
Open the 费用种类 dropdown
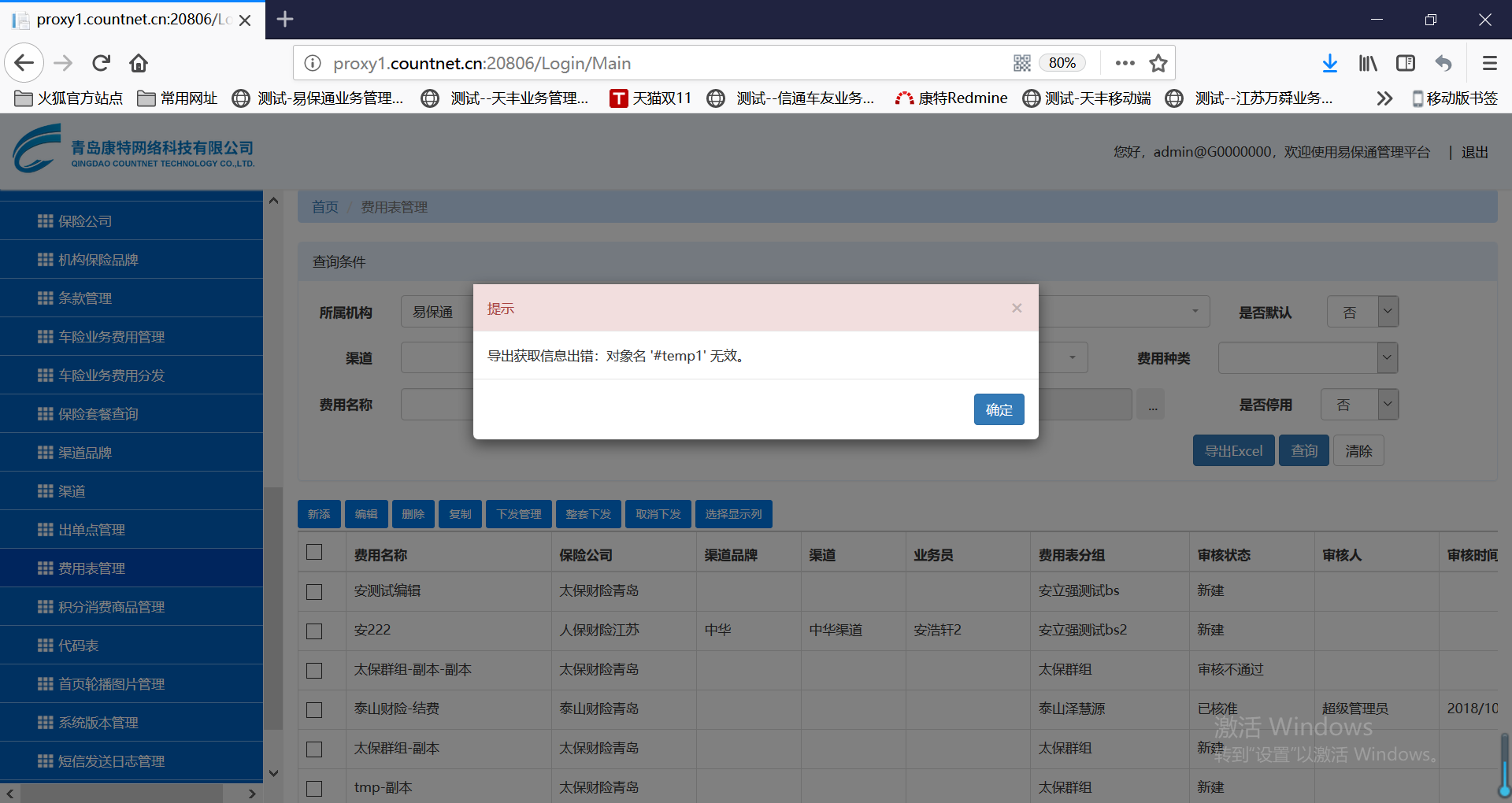(1387, 358)
